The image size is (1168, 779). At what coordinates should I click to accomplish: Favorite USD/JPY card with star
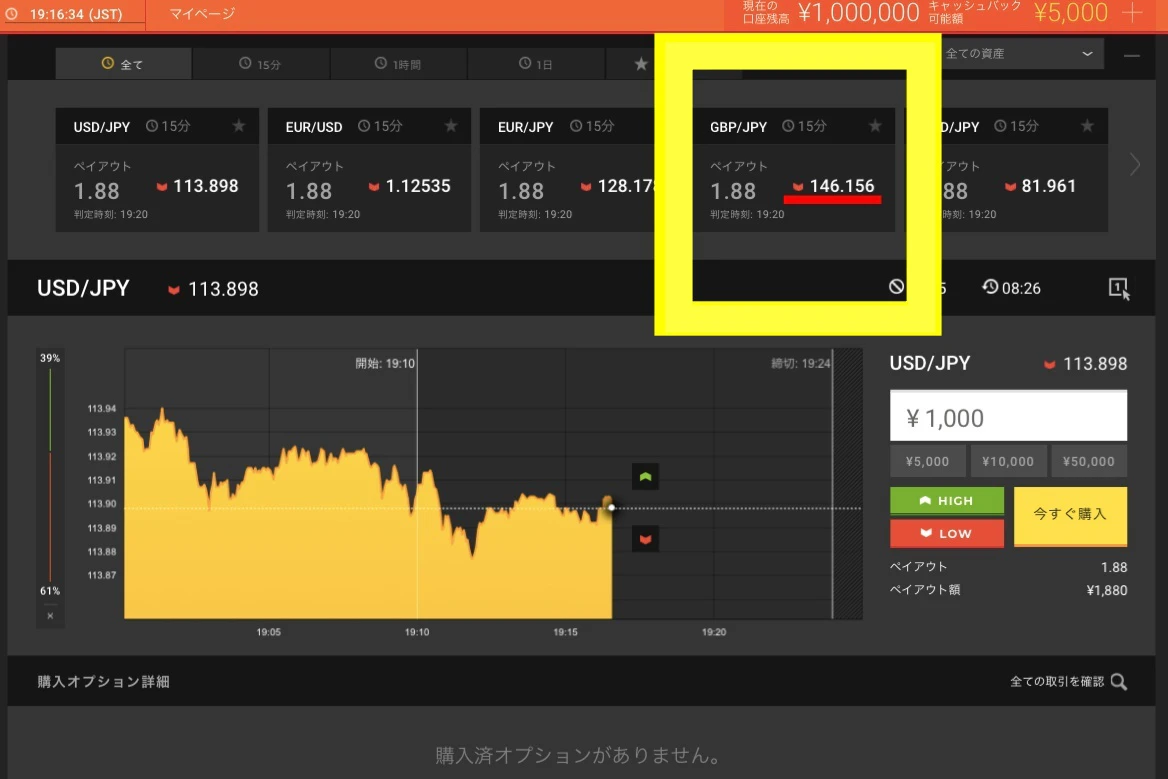pos(238,126)
